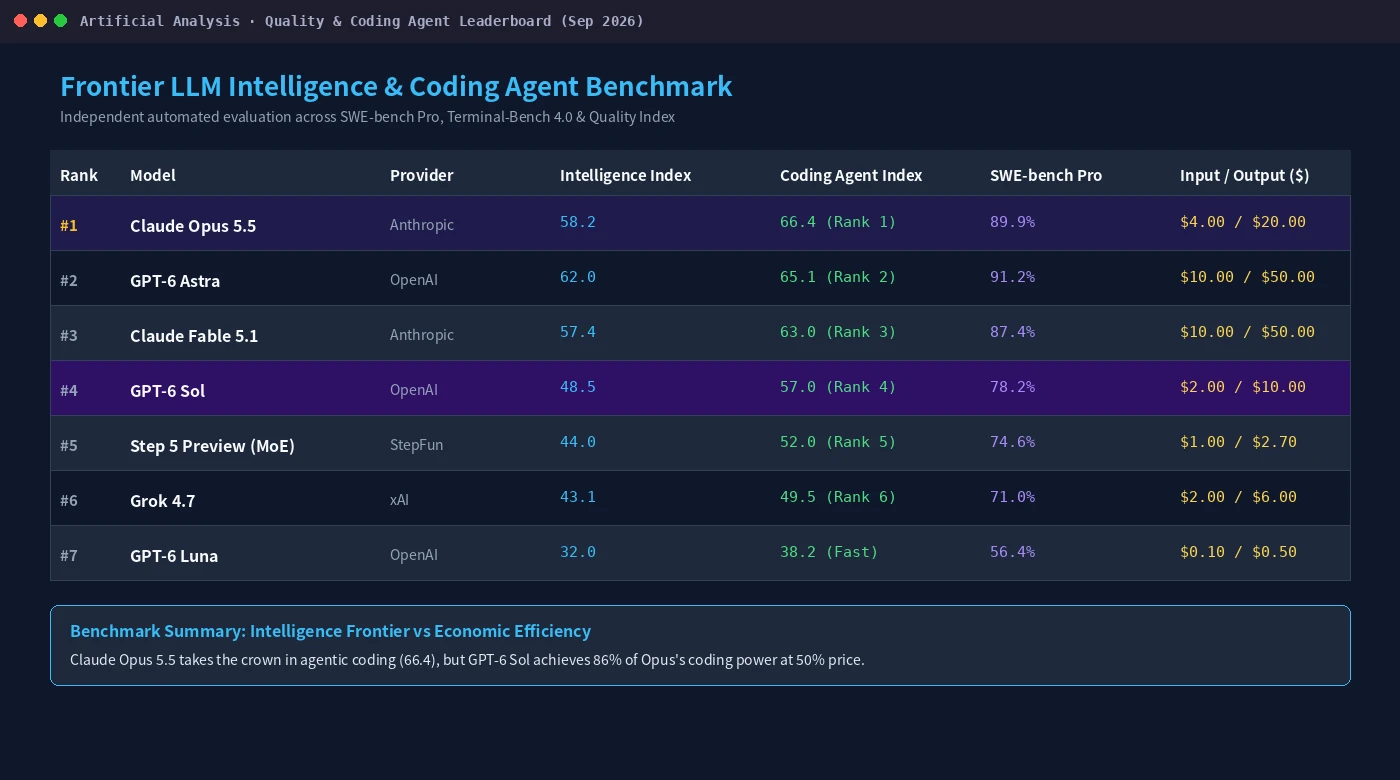1400x780 pixels.
Task: Click the '71.0%' SWE-bench Pro value
Action: 1012,497
